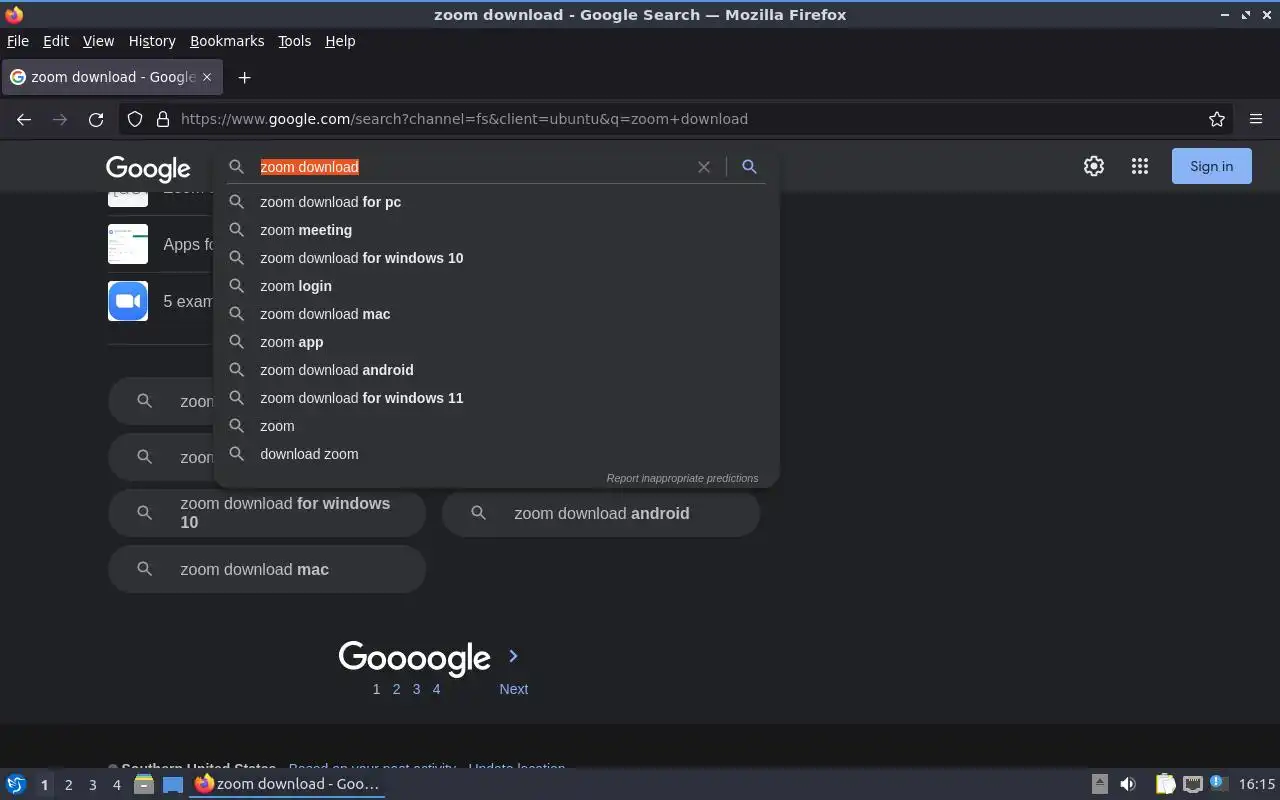Switch to workspace 2 in the taskbar

pyautogui.click(x=68, y=785)
